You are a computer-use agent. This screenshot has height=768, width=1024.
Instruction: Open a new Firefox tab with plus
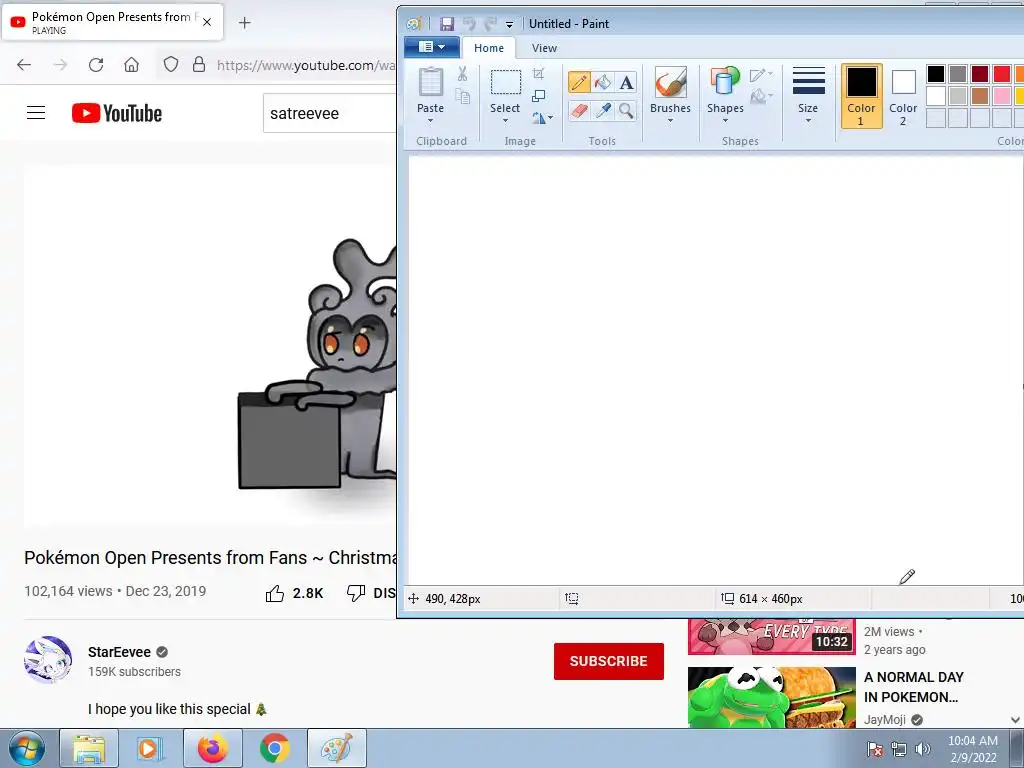coord(244,23)
